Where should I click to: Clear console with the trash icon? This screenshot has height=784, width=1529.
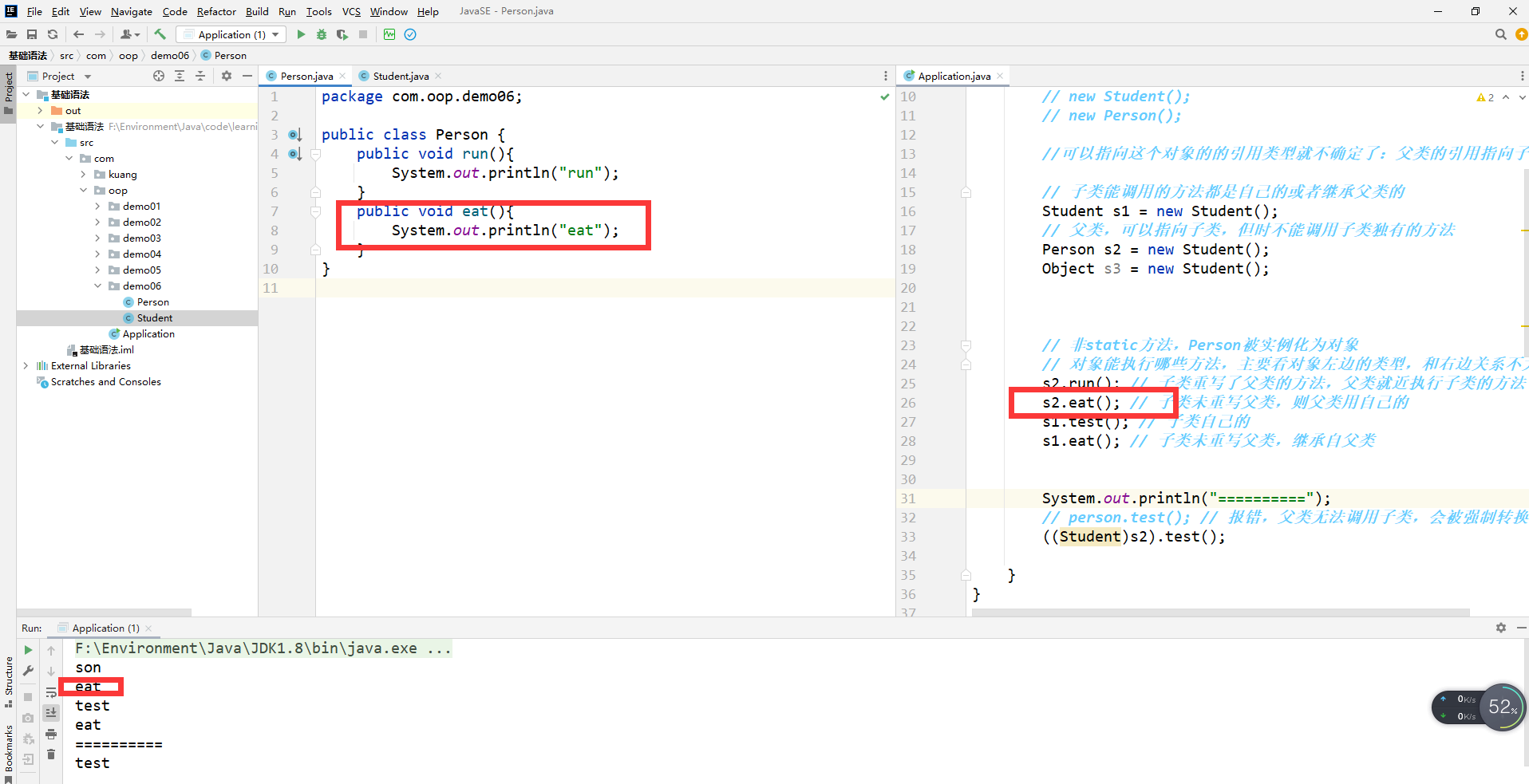(x=51, y=754)
